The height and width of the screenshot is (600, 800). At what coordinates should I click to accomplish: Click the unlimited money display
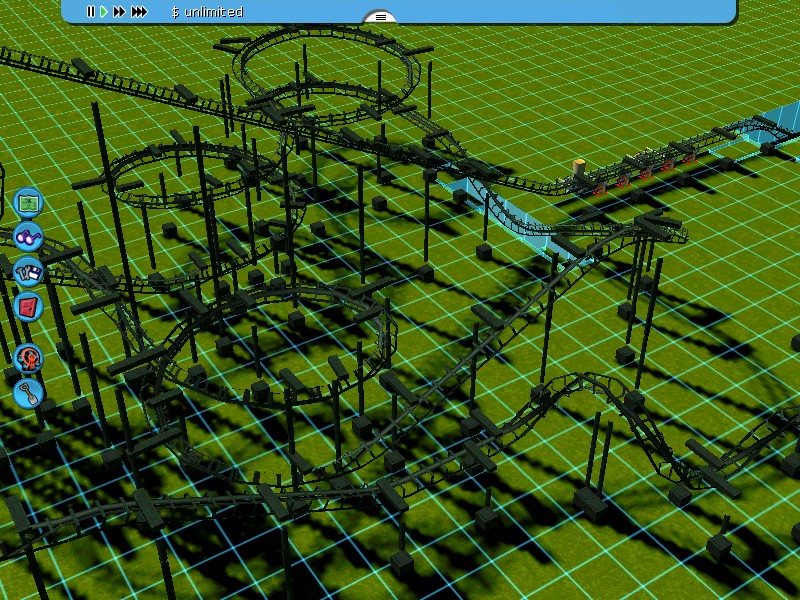(x=207, y=12)
